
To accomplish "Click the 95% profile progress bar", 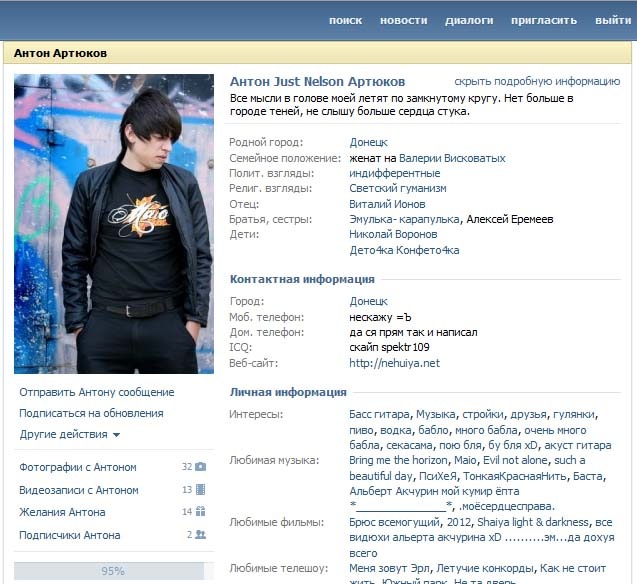I will point(112,571).
